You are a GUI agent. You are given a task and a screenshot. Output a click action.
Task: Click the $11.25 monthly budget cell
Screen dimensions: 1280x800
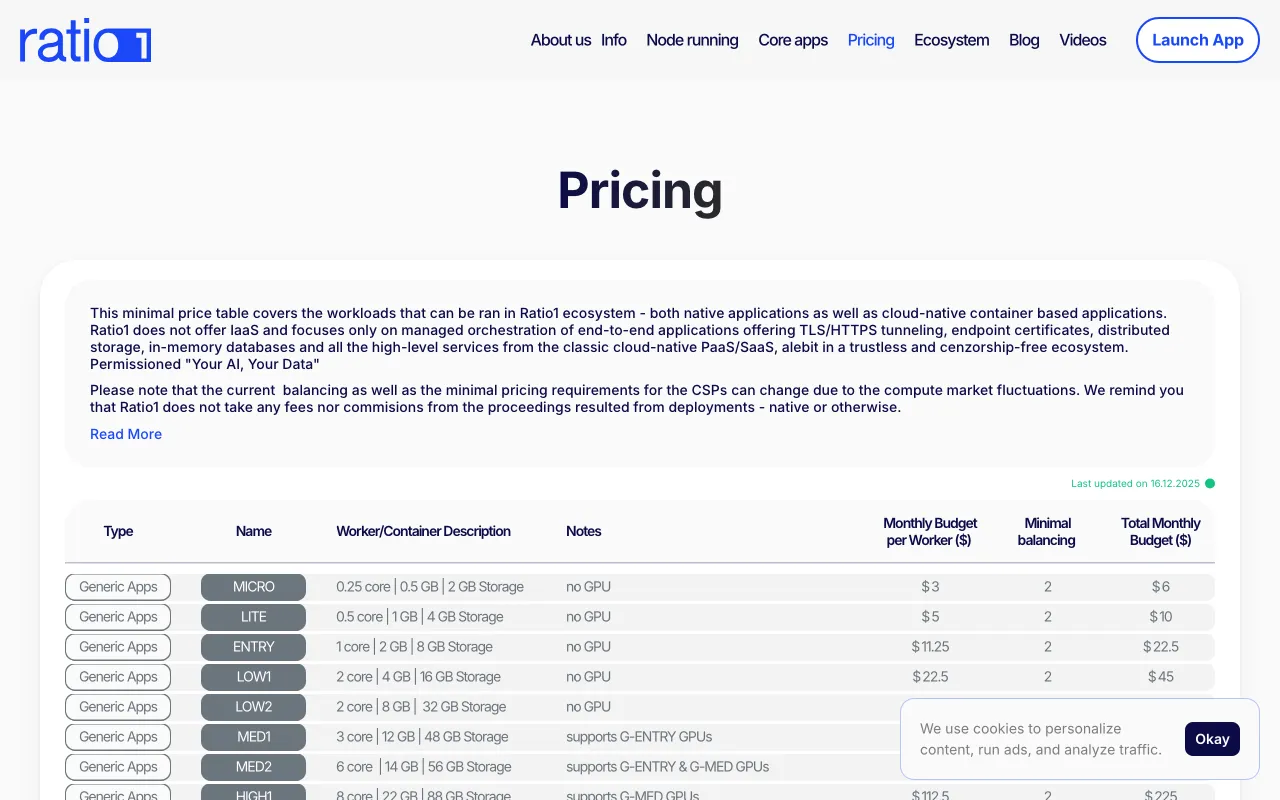coord(930,647)
